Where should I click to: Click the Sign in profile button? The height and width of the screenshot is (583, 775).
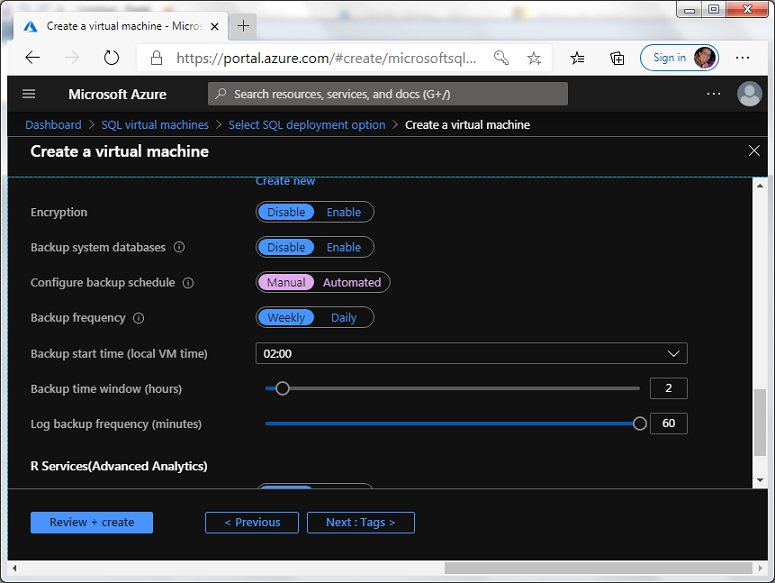679,58
